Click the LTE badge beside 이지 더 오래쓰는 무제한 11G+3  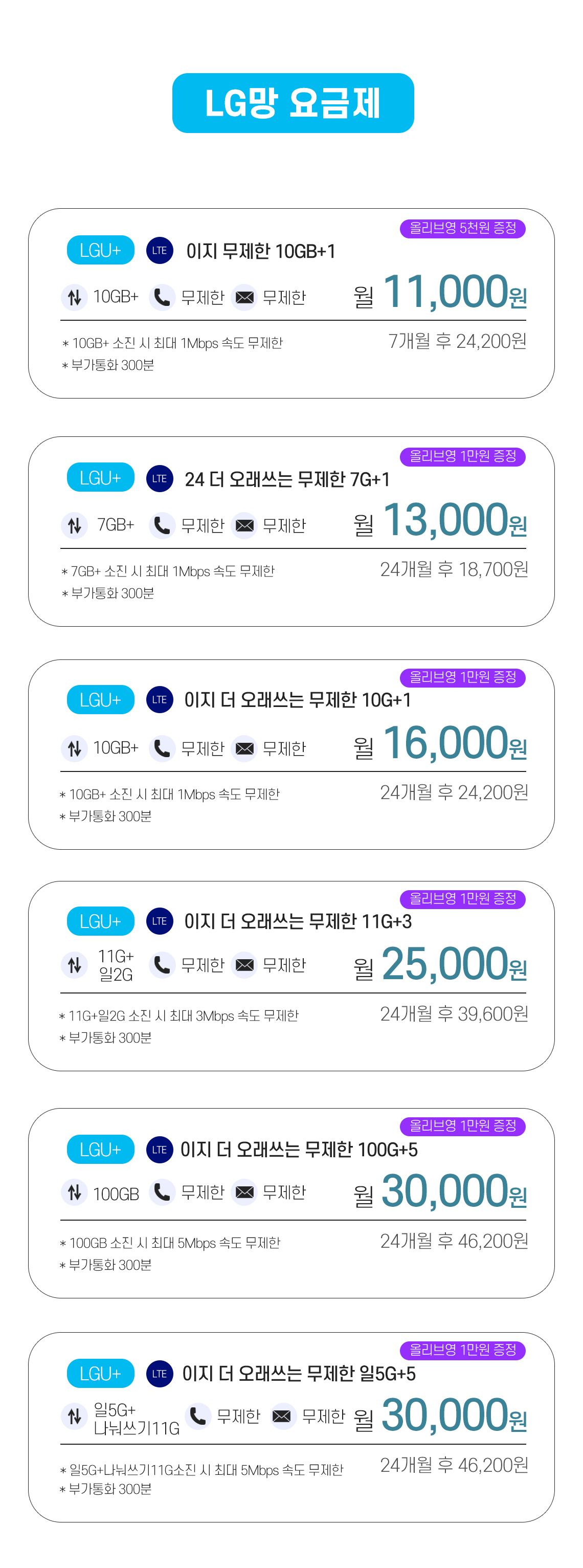tap(160, 921)
